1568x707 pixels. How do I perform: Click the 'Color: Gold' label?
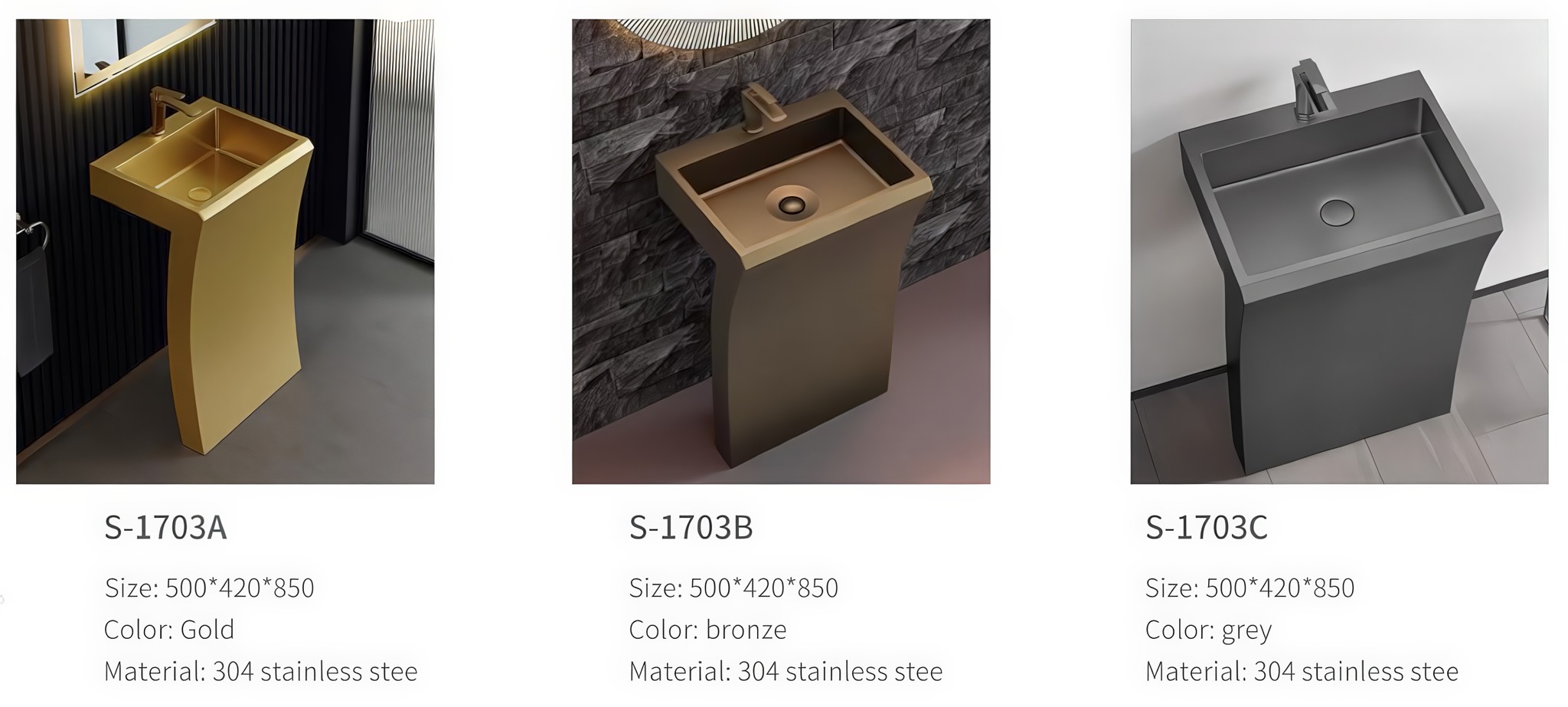point(169,630)
